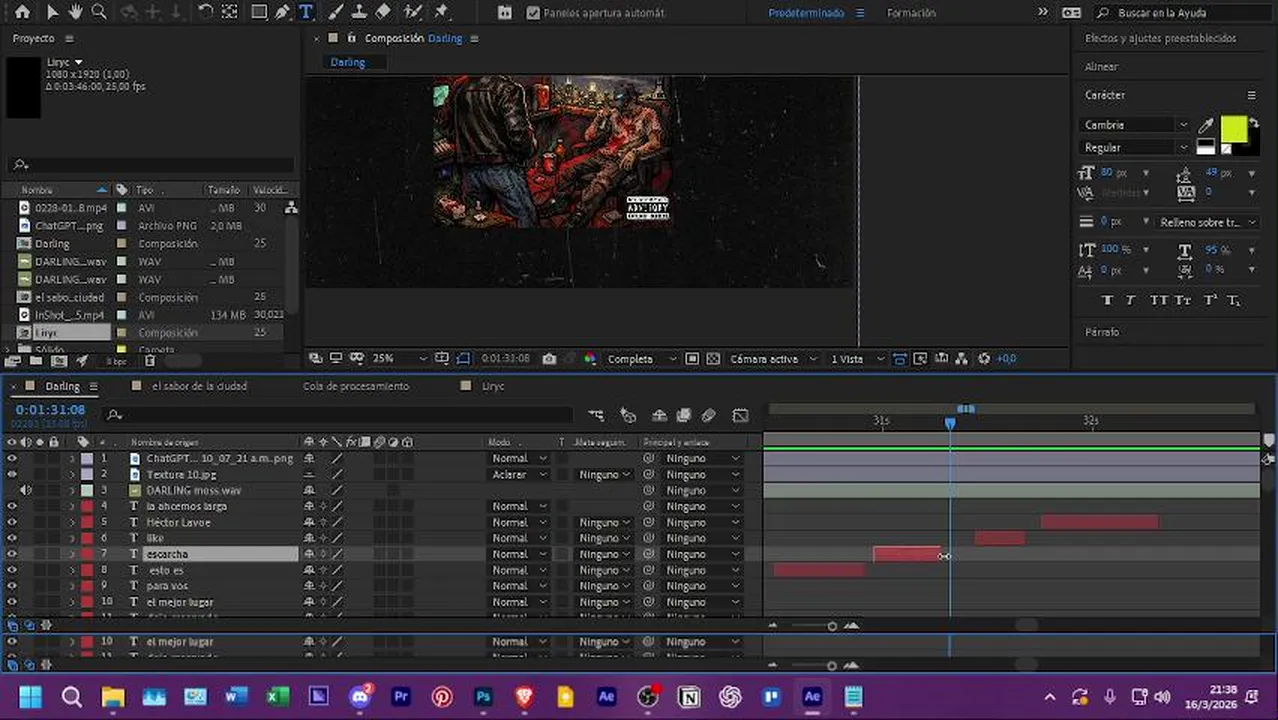Screen dimensions: 1278x720
Task: Open Word from the Windows taskbar
Action: pos(236,697)
